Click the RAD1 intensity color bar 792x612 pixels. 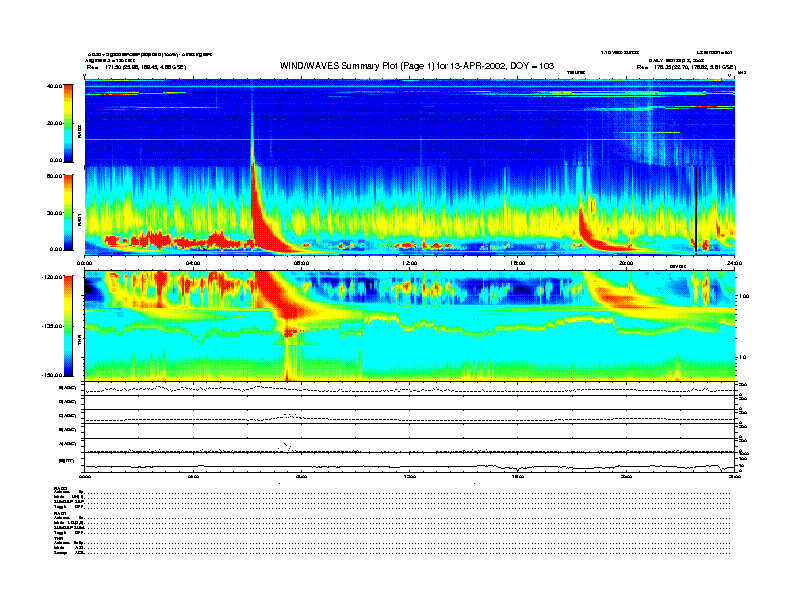coord(68,212)
